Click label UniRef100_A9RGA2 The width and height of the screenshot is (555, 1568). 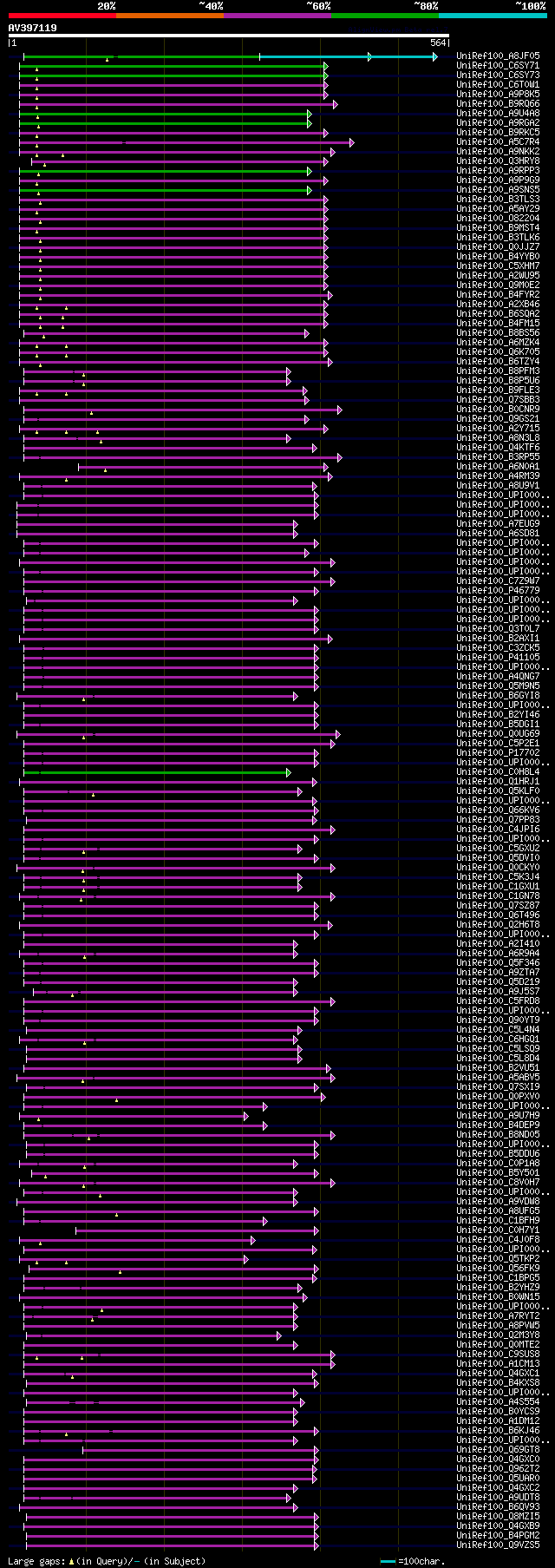[498, 123]
